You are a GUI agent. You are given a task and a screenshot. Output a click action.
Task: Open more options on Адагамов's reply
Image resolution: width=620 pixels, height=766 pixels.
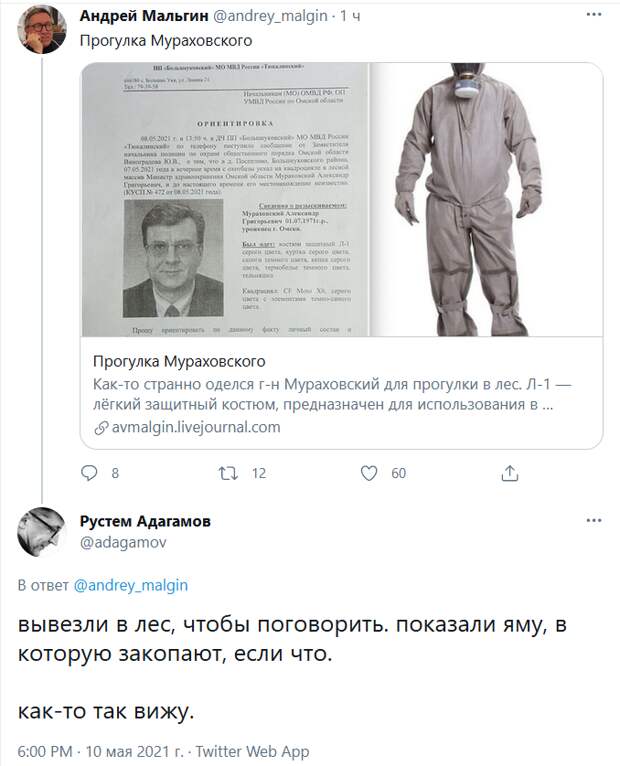594,520
